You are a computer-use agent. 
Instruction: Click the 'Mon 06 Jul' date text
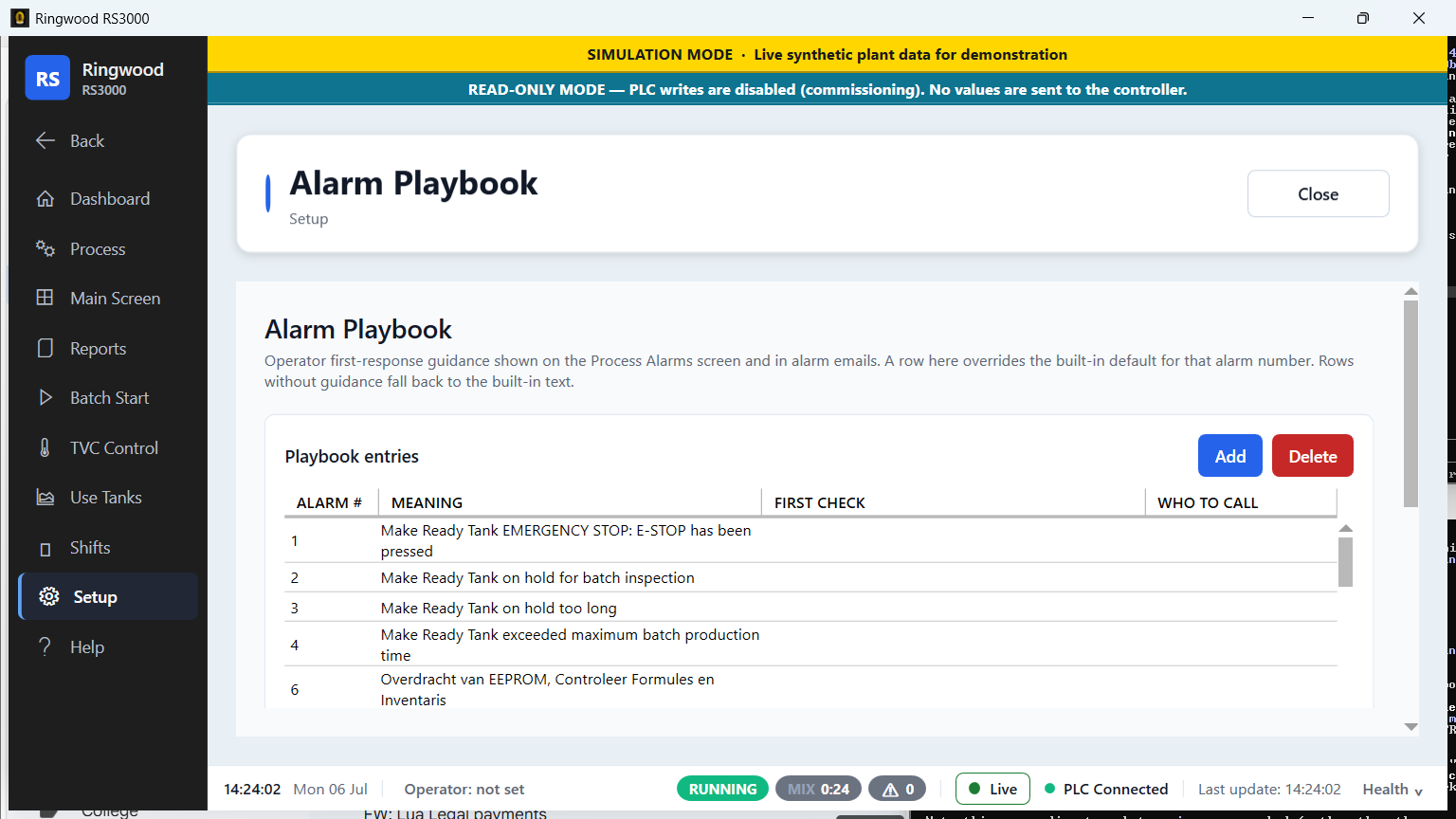[330, 789]
